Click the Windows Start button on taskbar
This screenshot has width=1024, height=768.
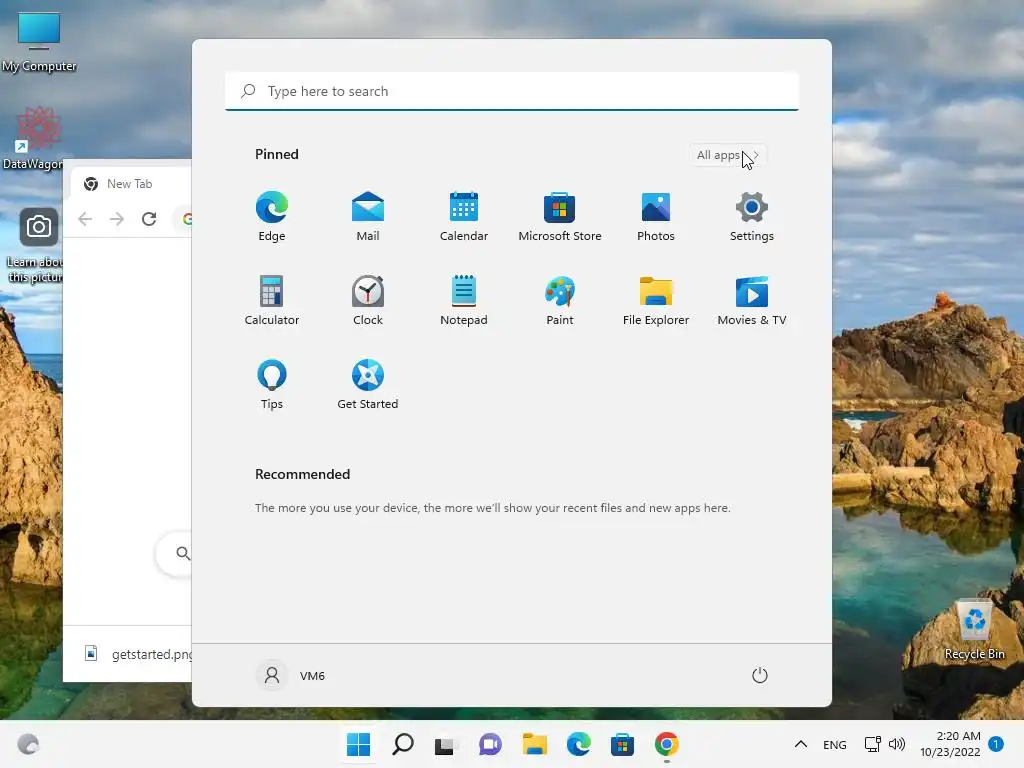tap(359, 744)
